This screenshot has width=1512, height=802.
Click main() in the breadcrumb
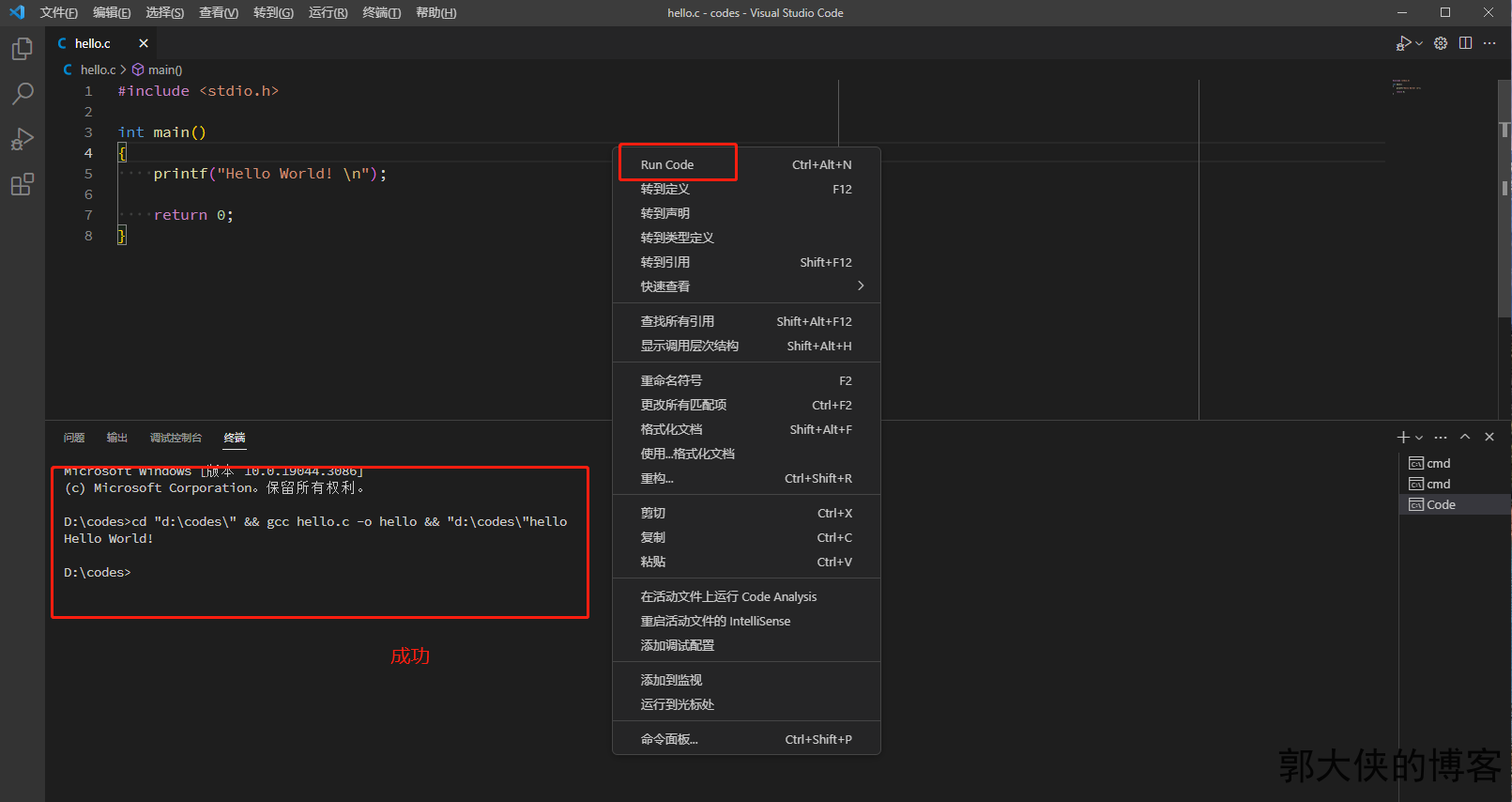[164, 69]
